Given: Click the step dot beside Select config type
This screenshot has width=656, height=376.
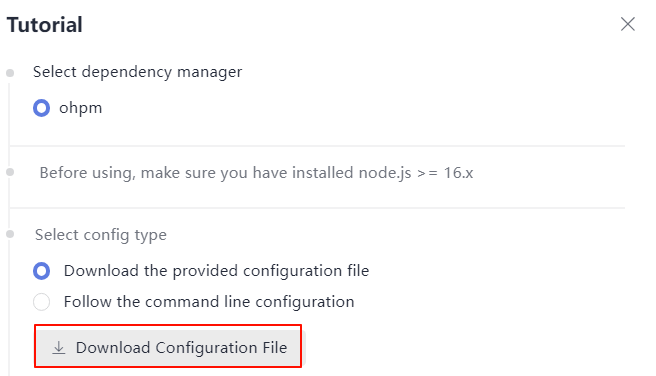Looking at the screenshot, I should (10, 234).
